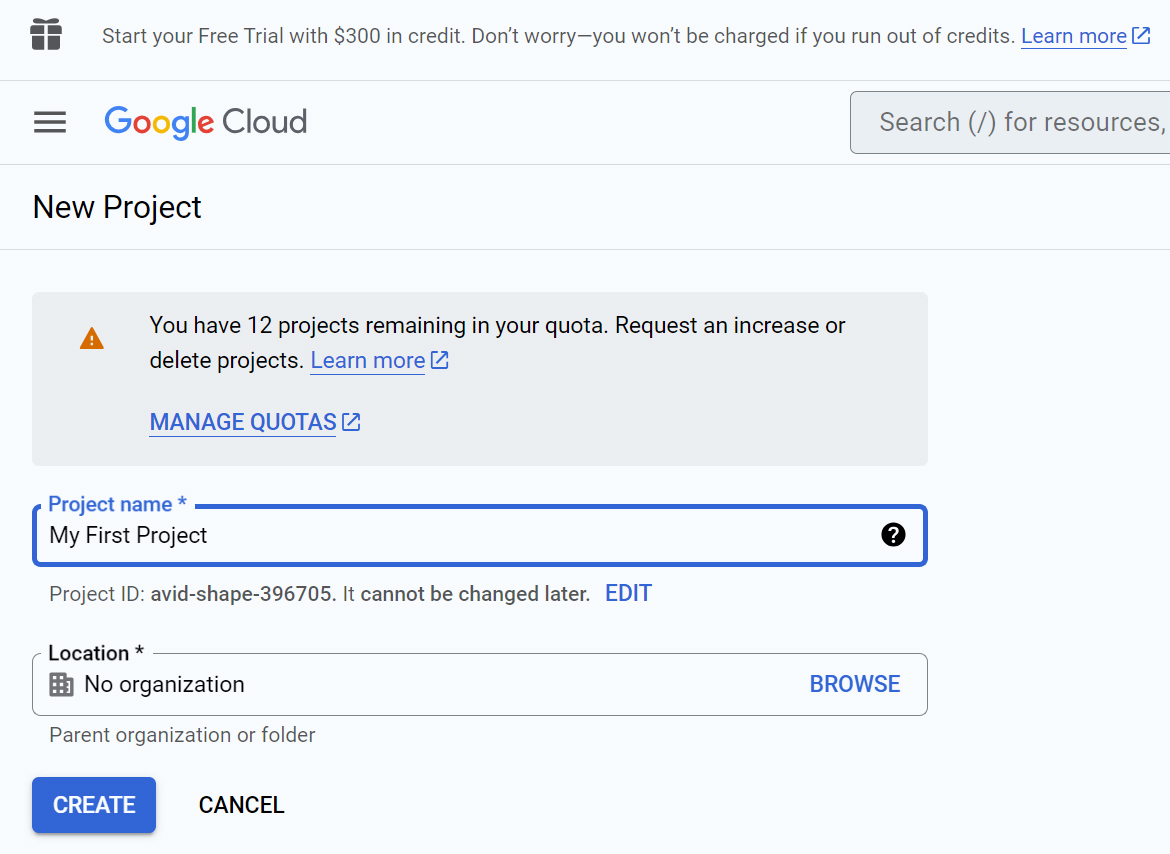Image resolution: width=1170 pixels, height=854 pixels.
Task: Open the MANAGE QUOTAS link
Action: 243,422
